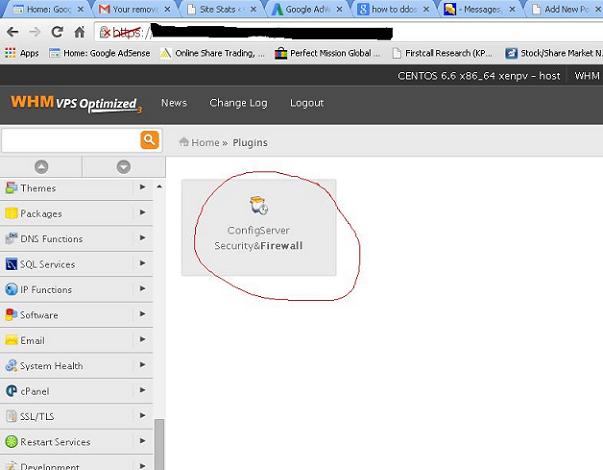
Task: Expand the Restart Services arrow
Action: (142, 441)
